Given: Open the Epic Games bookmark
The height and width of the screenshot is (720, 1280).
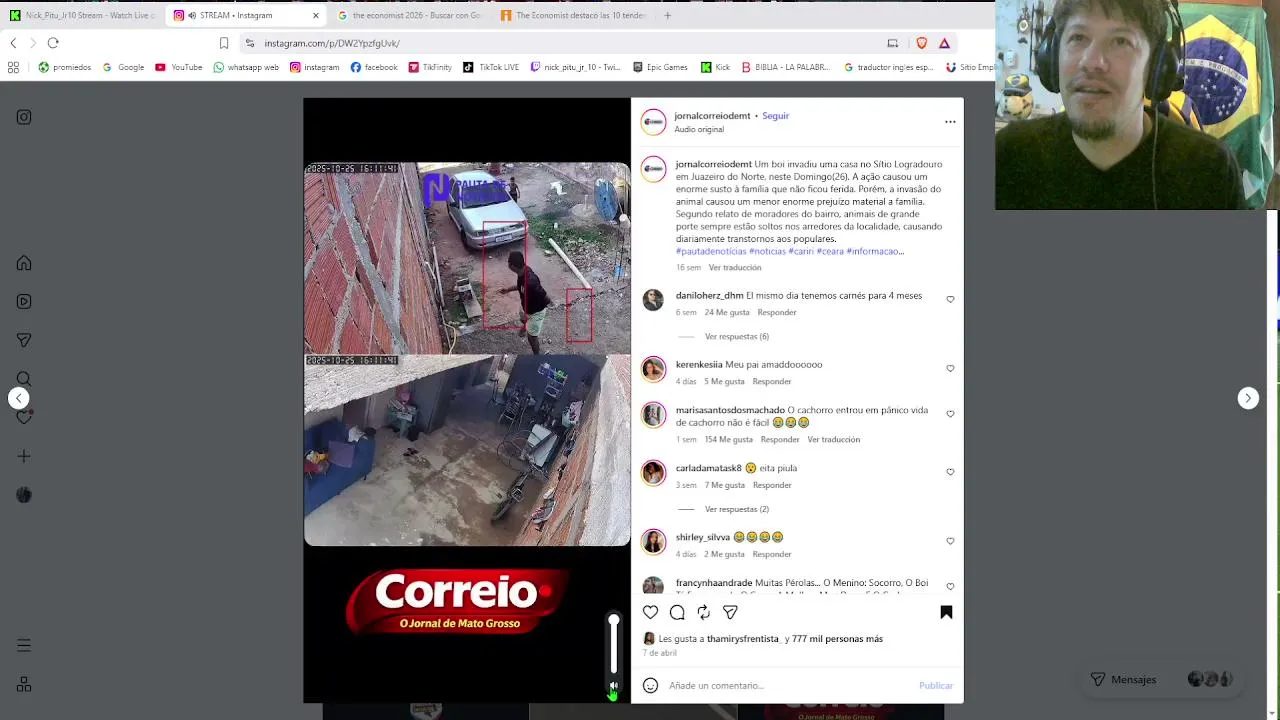Looking at the screenshot, I should tap(660, 67).
